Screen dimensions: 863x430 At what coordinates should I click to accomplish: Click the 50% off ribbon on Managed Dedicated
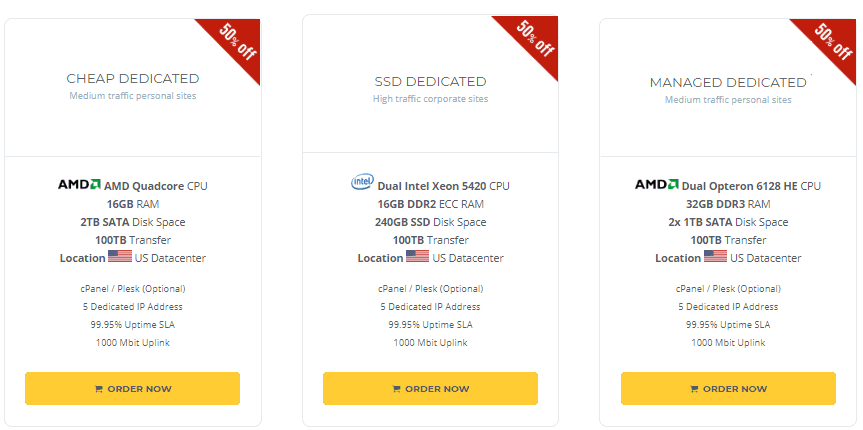click(832, 42)
